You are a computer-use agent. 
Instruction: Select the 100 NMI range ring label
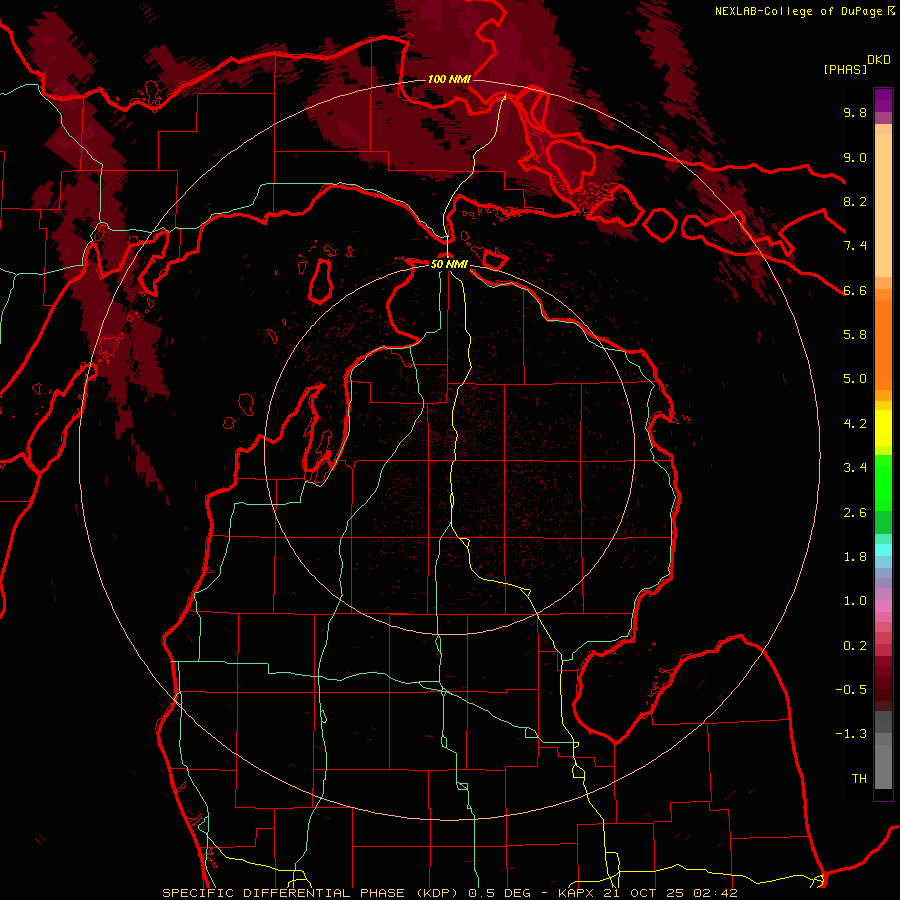click(449, 79)
